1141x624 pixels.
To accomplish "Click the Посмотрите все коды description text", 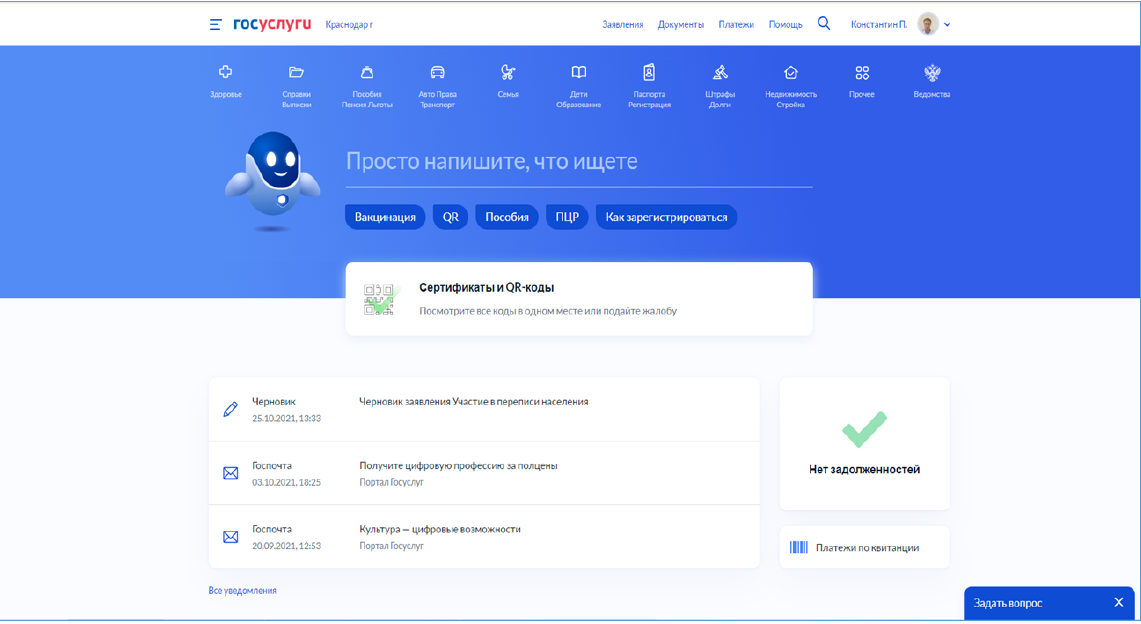I will (x=548, y=311).
